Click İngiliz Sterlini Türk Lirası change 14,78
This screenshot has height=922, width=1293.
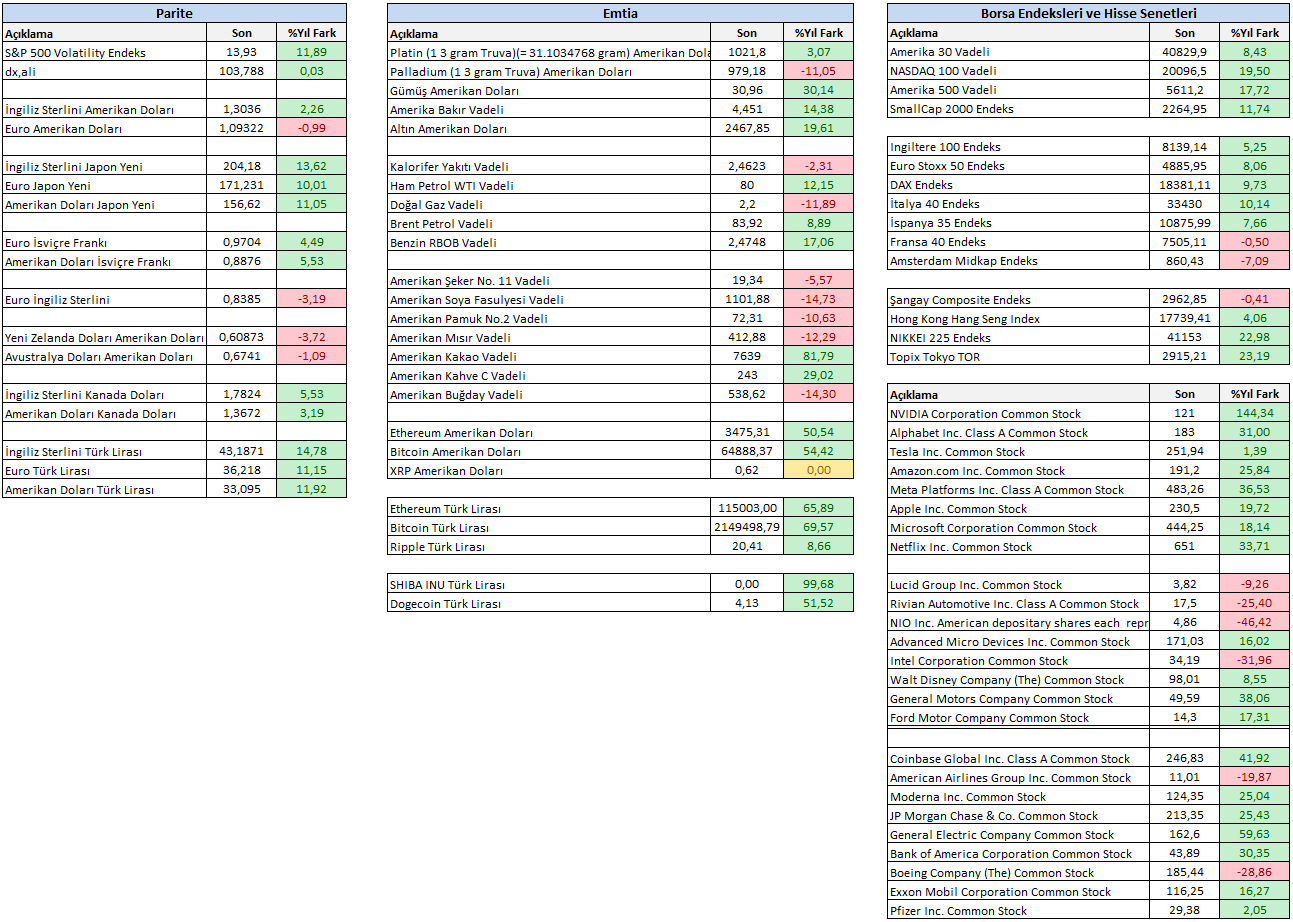pos(311,451)
